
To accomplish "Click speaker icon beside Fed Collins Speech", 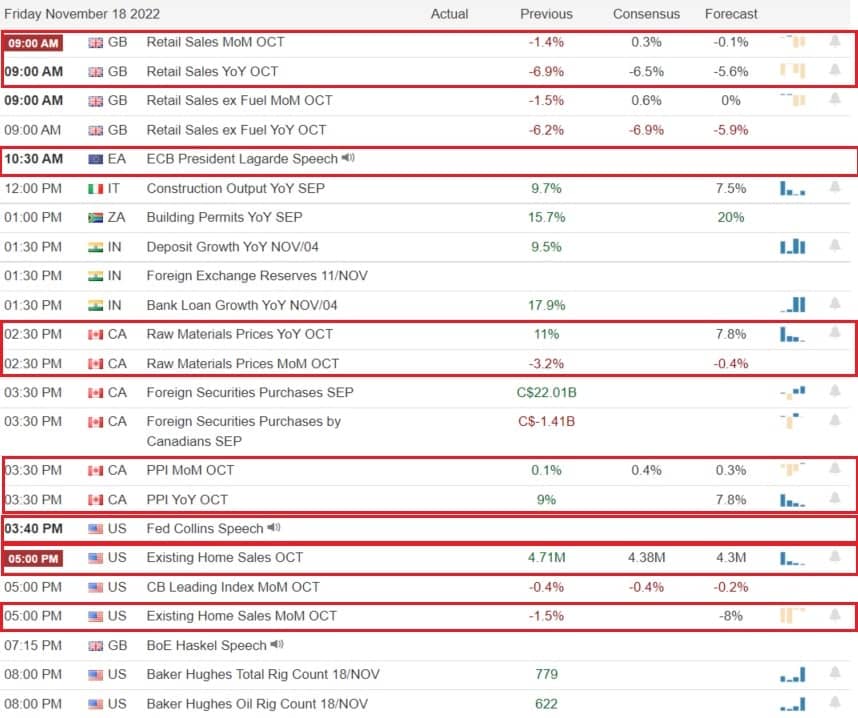I will (274, 528).
